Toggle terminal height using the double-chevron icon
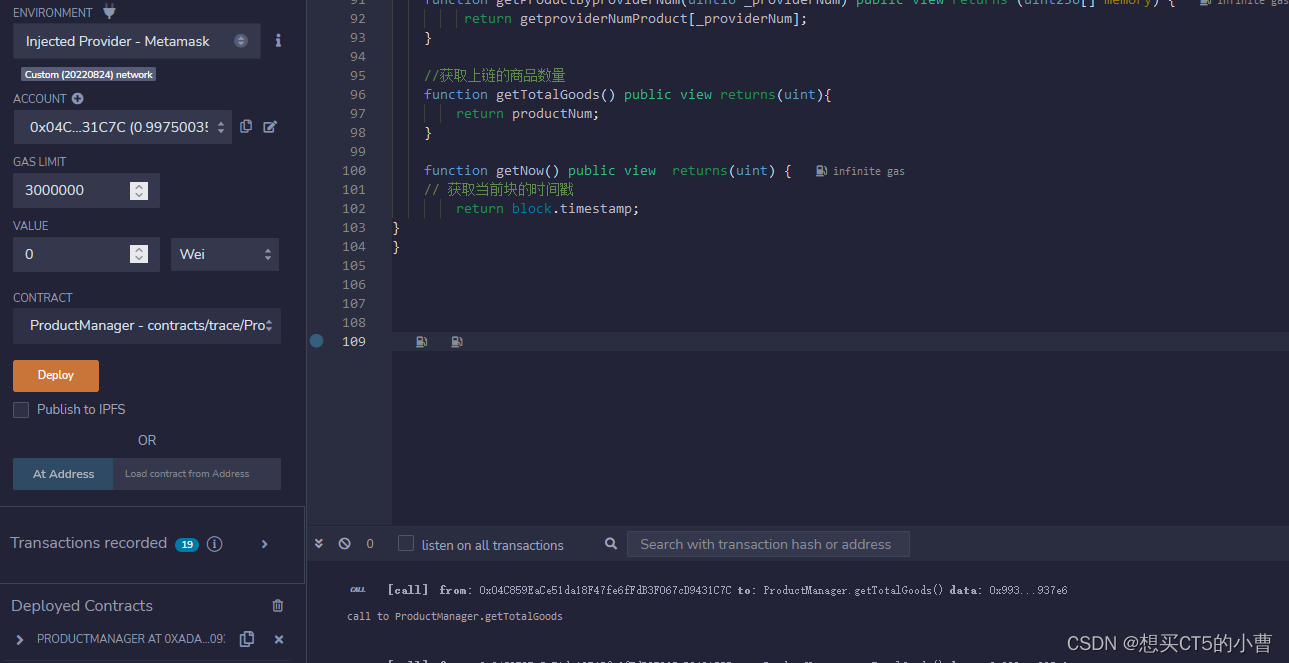This screenshot has width=1289, height=663. tap(318, 543)
